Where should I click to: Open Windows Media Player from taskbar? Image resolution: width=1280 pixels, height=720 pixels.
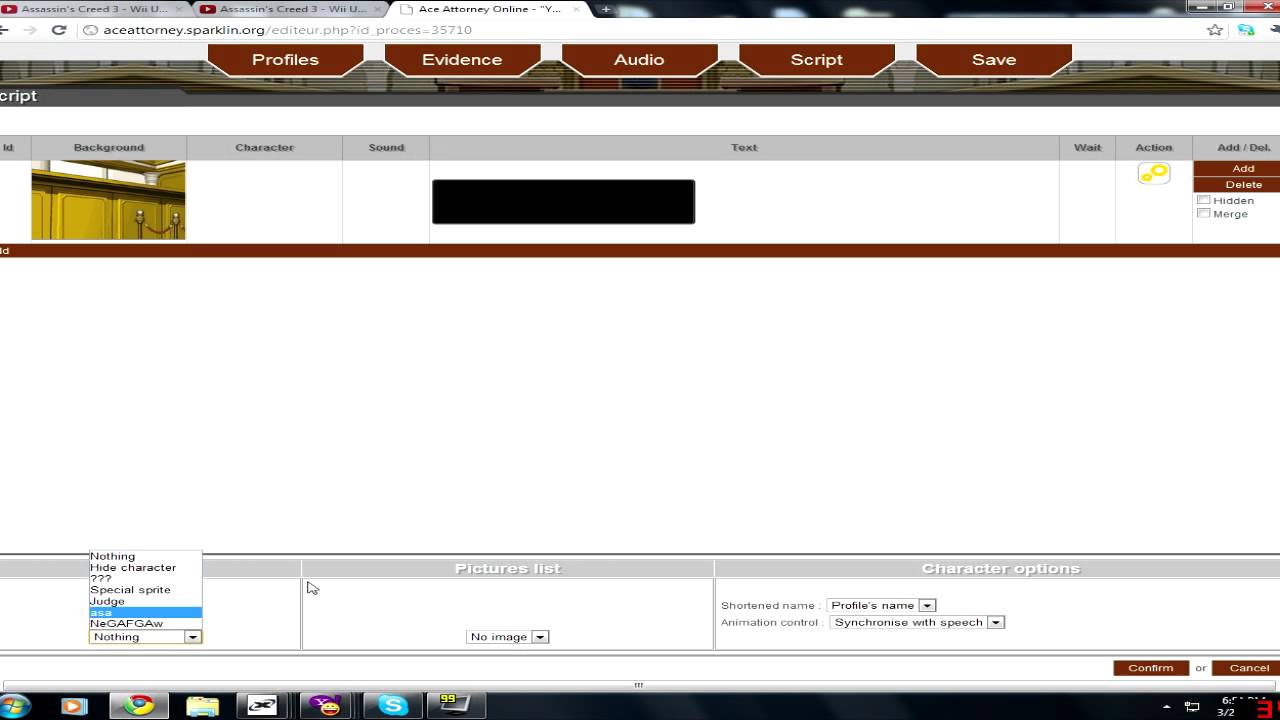(x=74, y=706)
